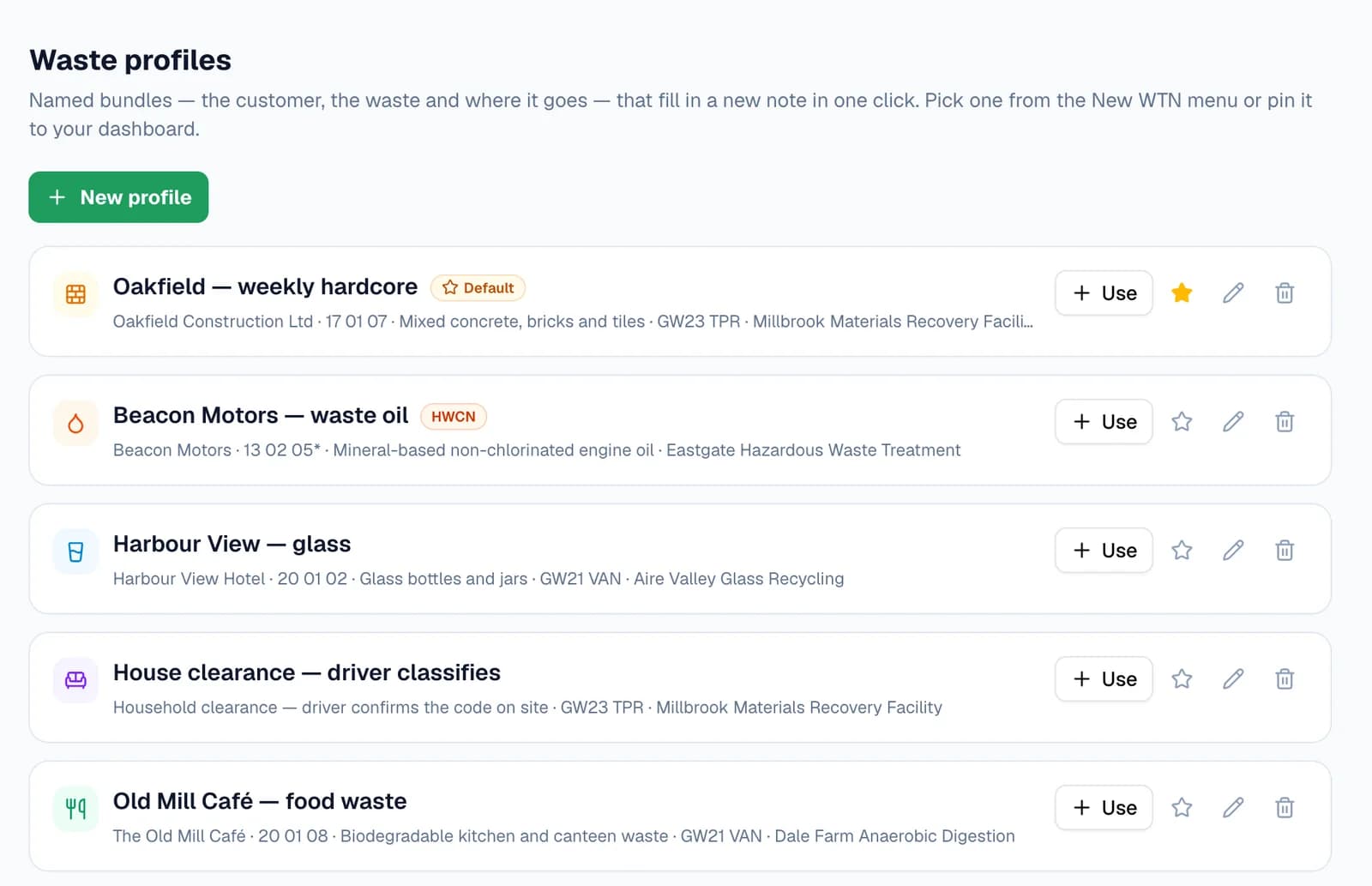Click the Aire Valley Glass Recycling details line
Screen dimensions: 1372x886
coord(478,579)
